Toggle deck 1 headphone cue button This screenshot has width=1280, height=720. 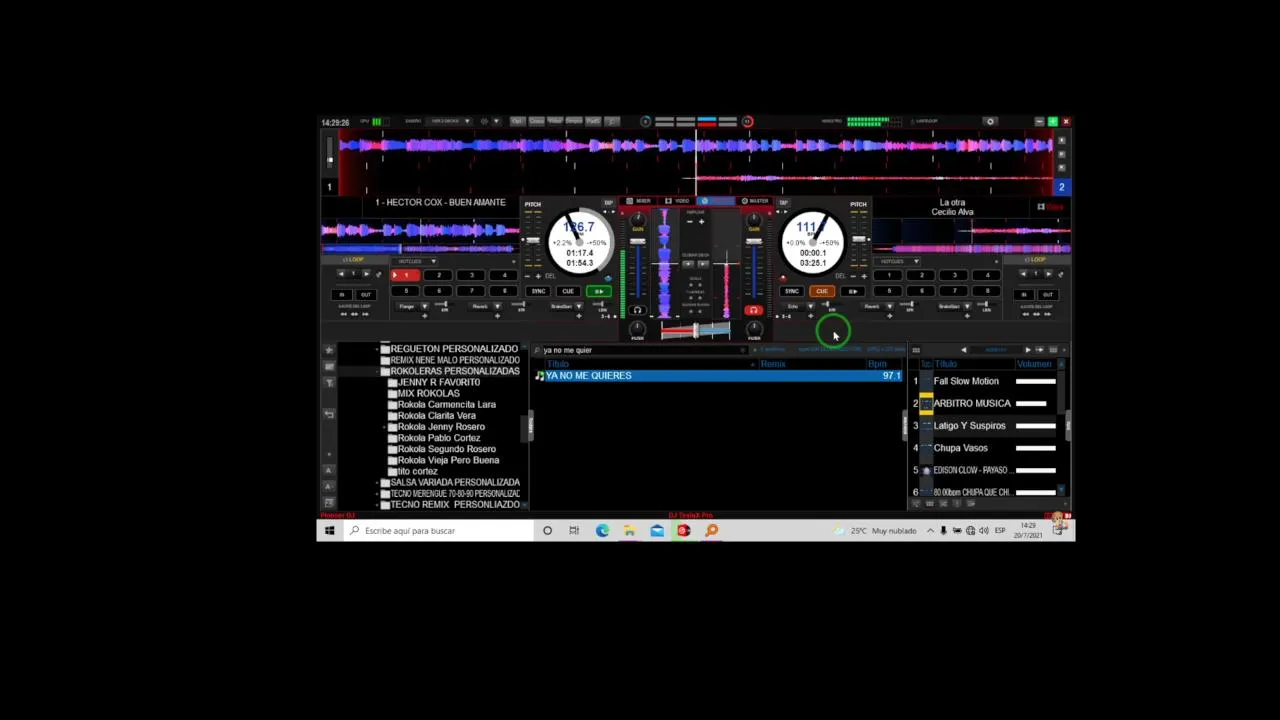[637, 310]
